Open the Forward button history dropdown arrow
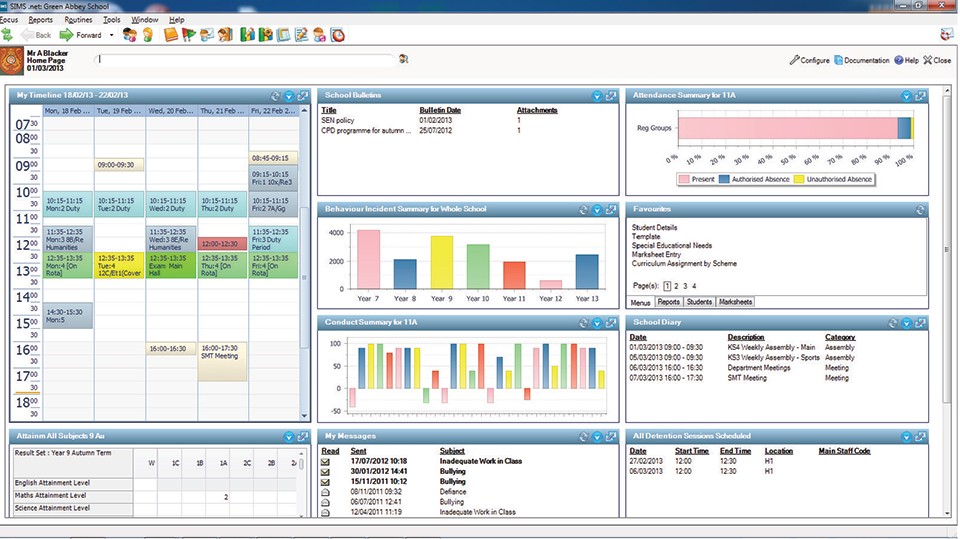The width and height of the screenshot is (960, 539). (111, 36)
